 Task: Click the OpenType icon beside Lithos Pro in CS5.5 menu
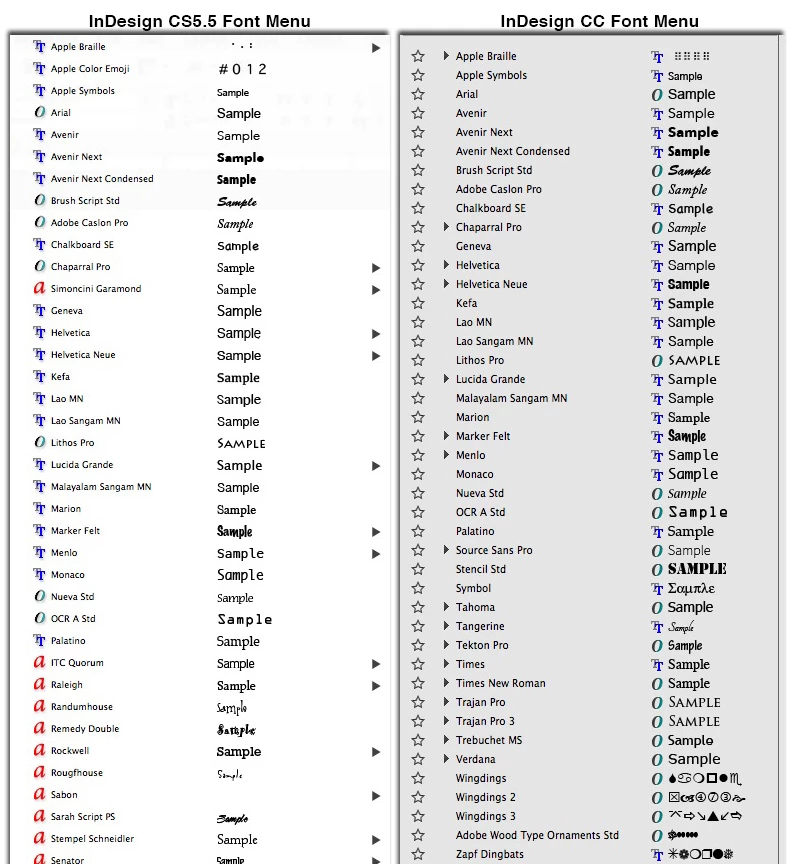(x=39, y=442)
